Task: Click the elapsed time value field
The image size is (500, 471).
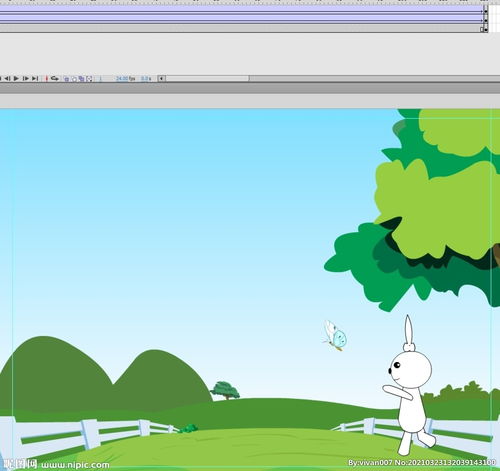Action: click(x=146, y=79)
